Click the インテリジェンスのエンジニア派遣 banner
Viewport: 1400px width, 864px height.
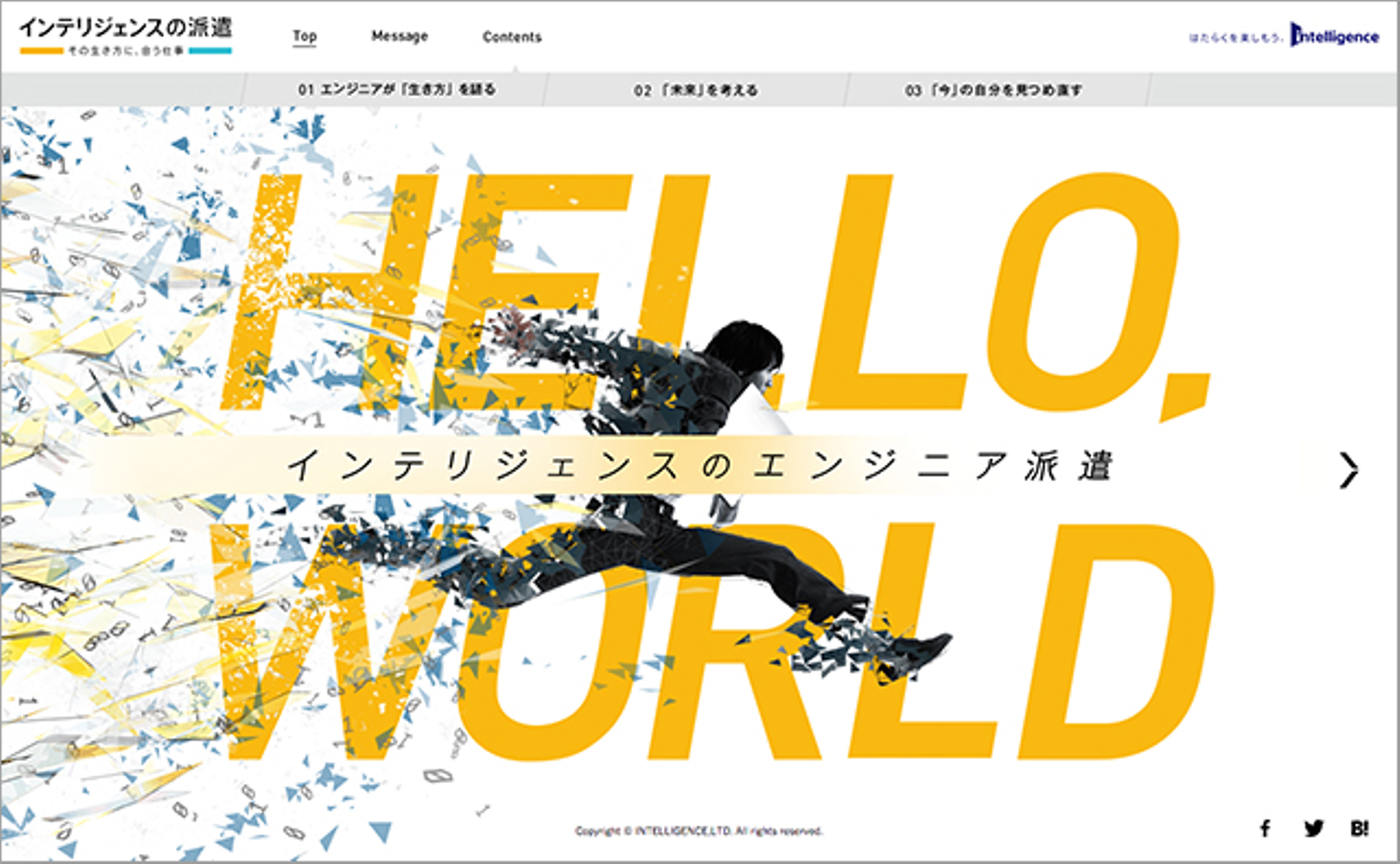pos(700,465)
